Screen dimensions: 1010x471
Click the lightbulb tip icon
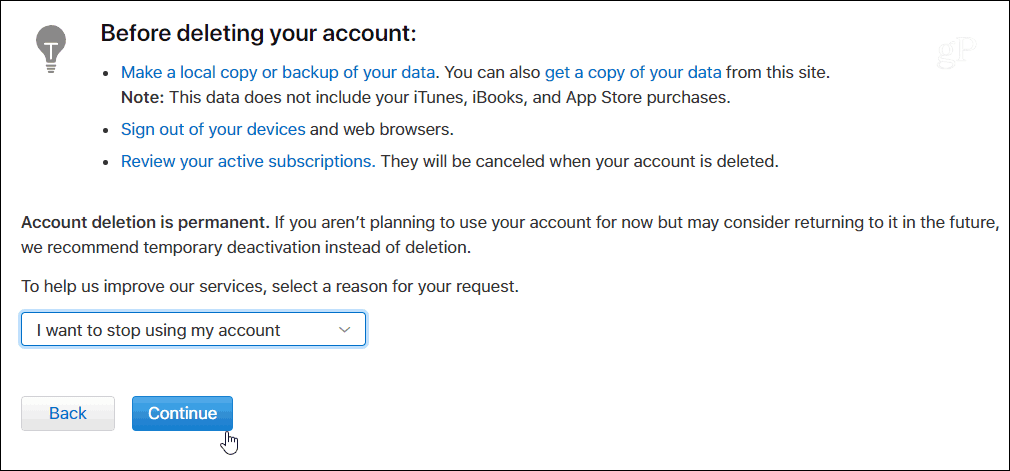tap(51, 50)
